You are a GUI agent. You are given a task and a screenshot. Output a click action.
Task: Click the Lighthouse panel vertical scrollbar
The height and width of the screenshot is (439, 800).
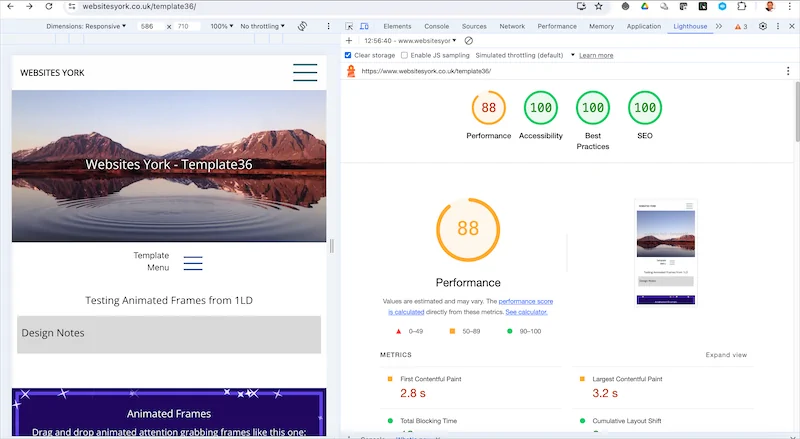(796, 111)
